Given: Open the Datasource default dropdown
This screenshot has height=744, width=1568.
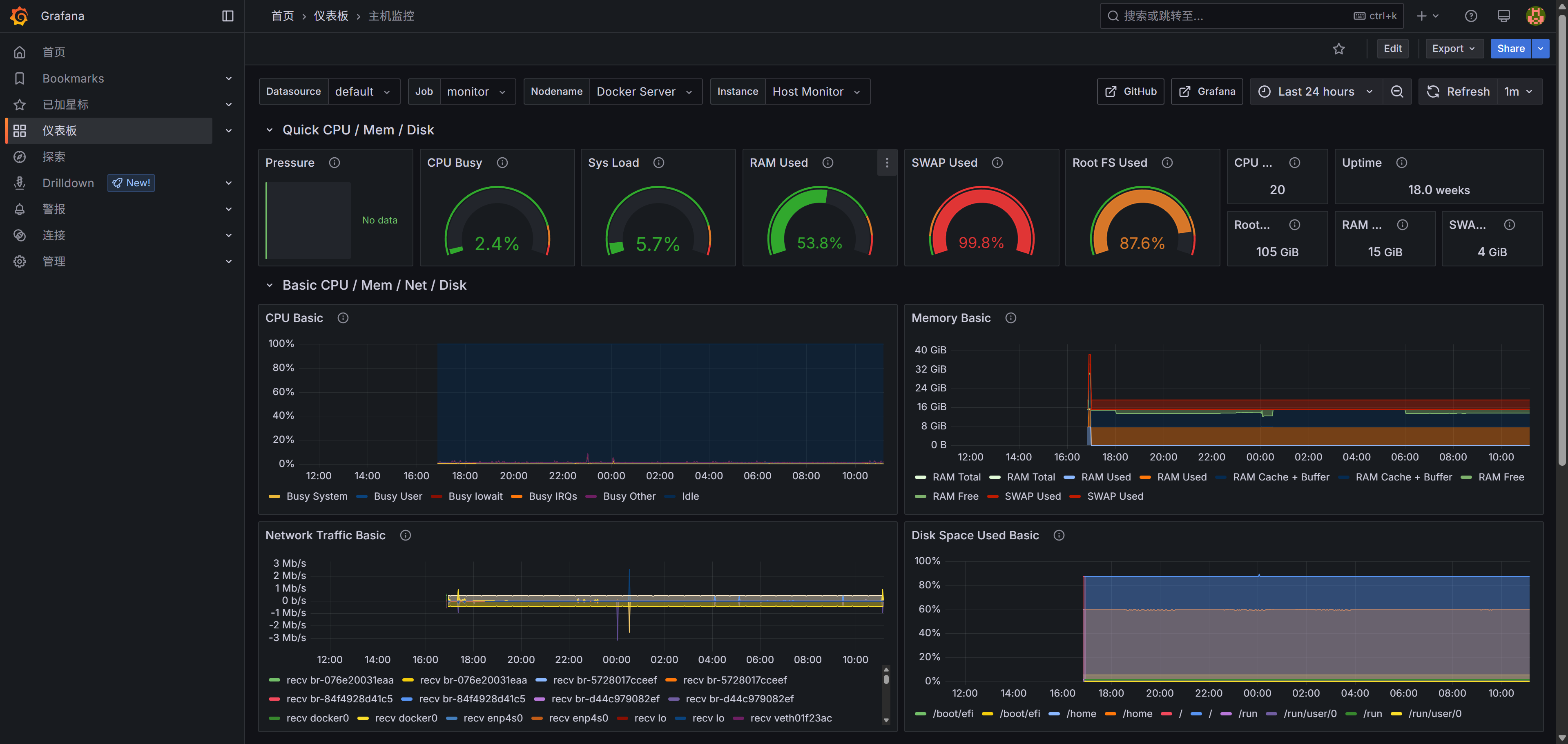Looking at the screenshot, I should (x=363, y=92).
